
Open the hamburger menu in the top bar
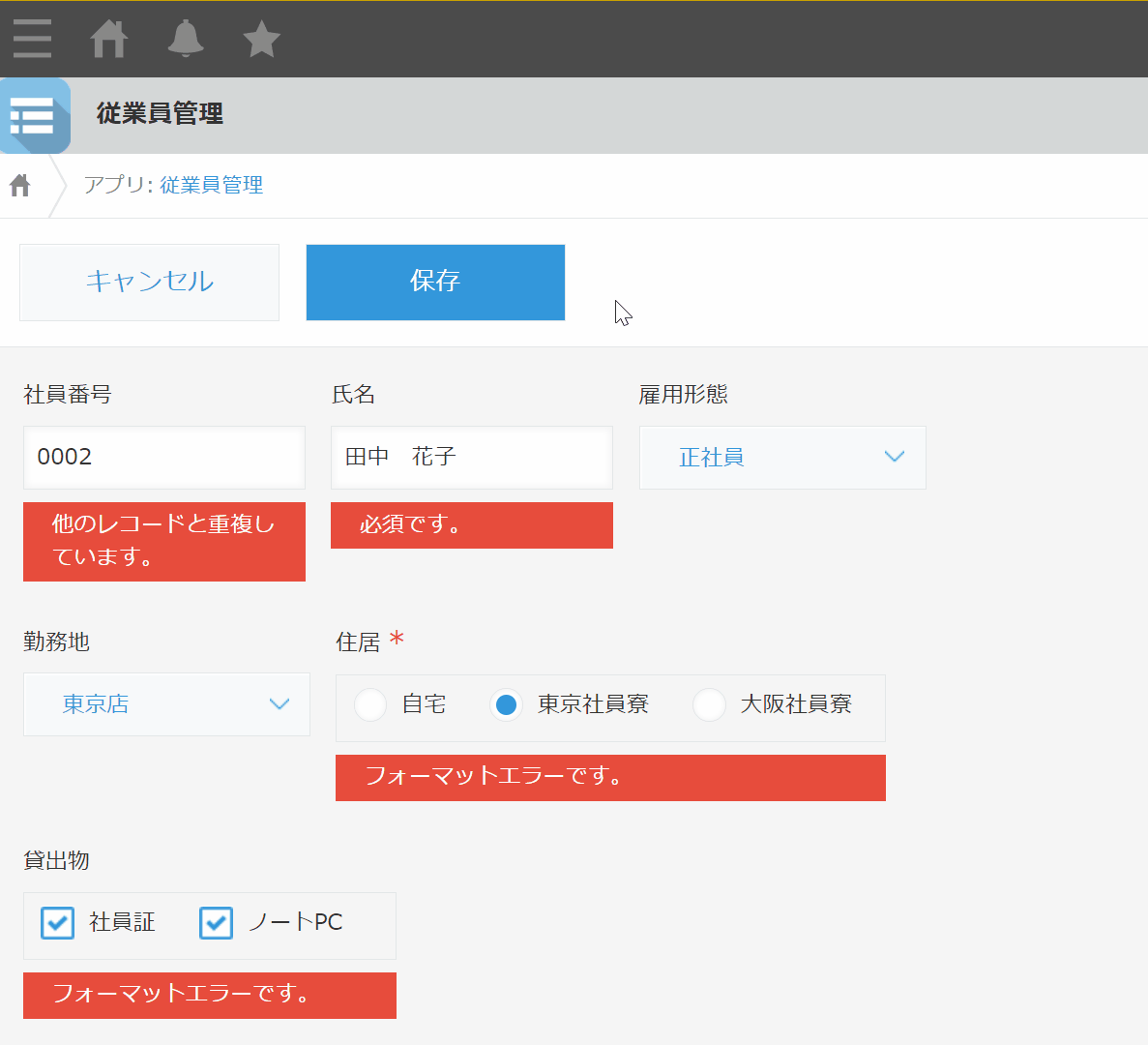point(32,39)
